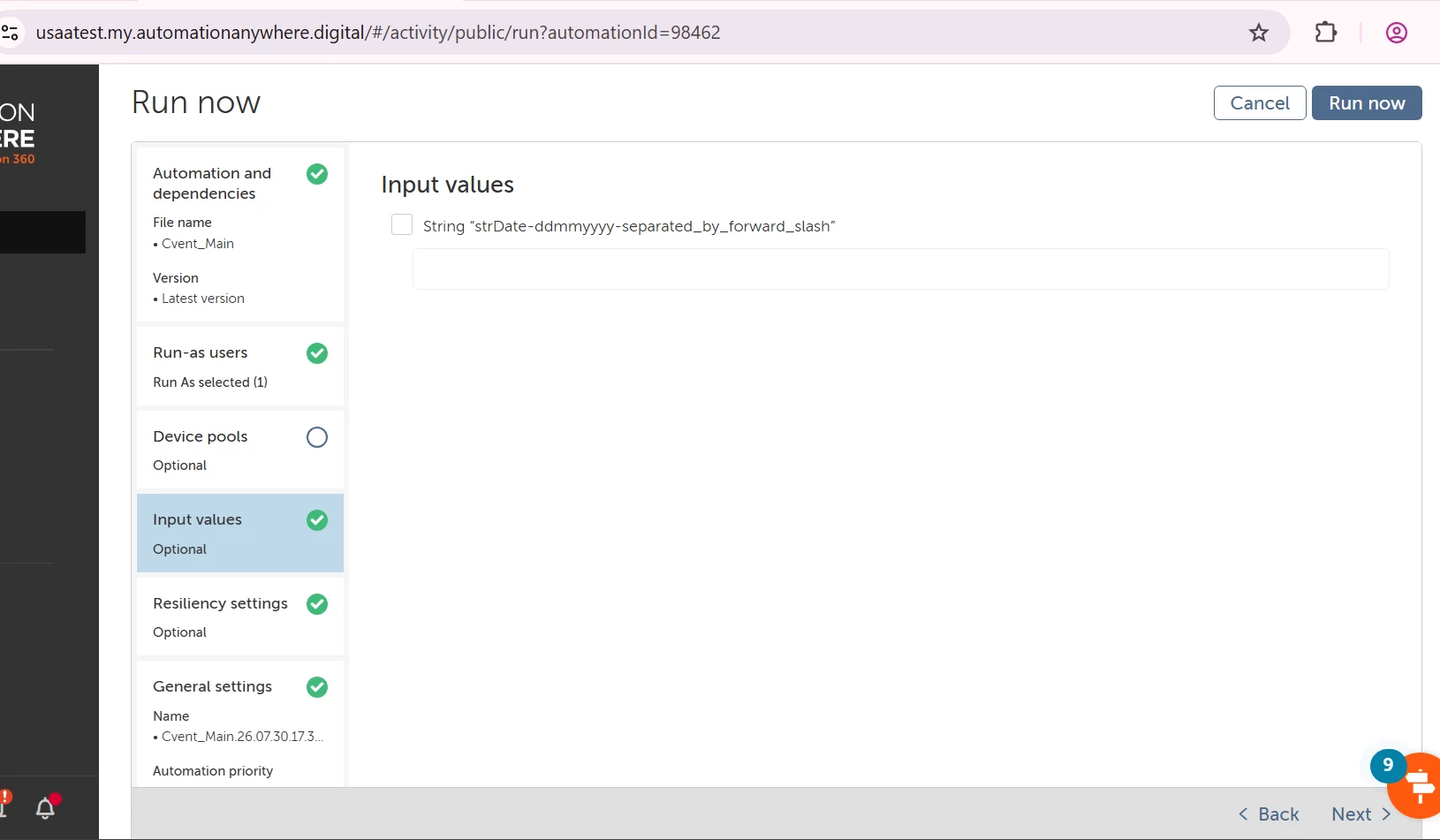
Task: Open the General settings step
Action: coord(240,724)
